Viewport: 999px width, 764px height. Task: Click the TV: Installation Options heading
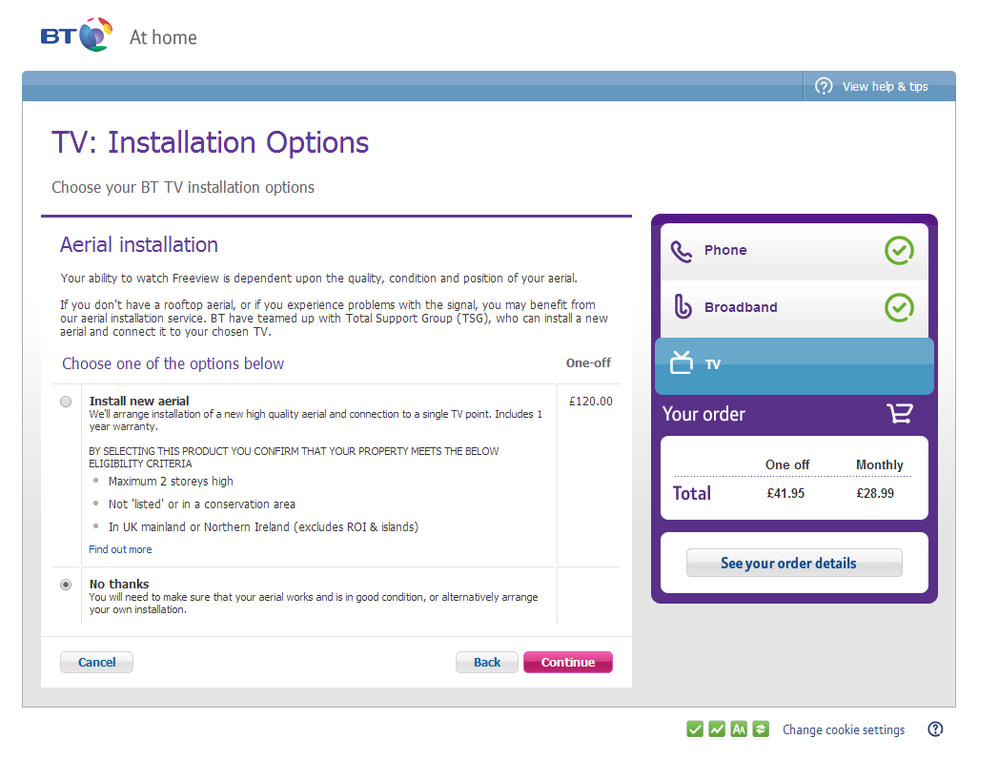(210, 143)
